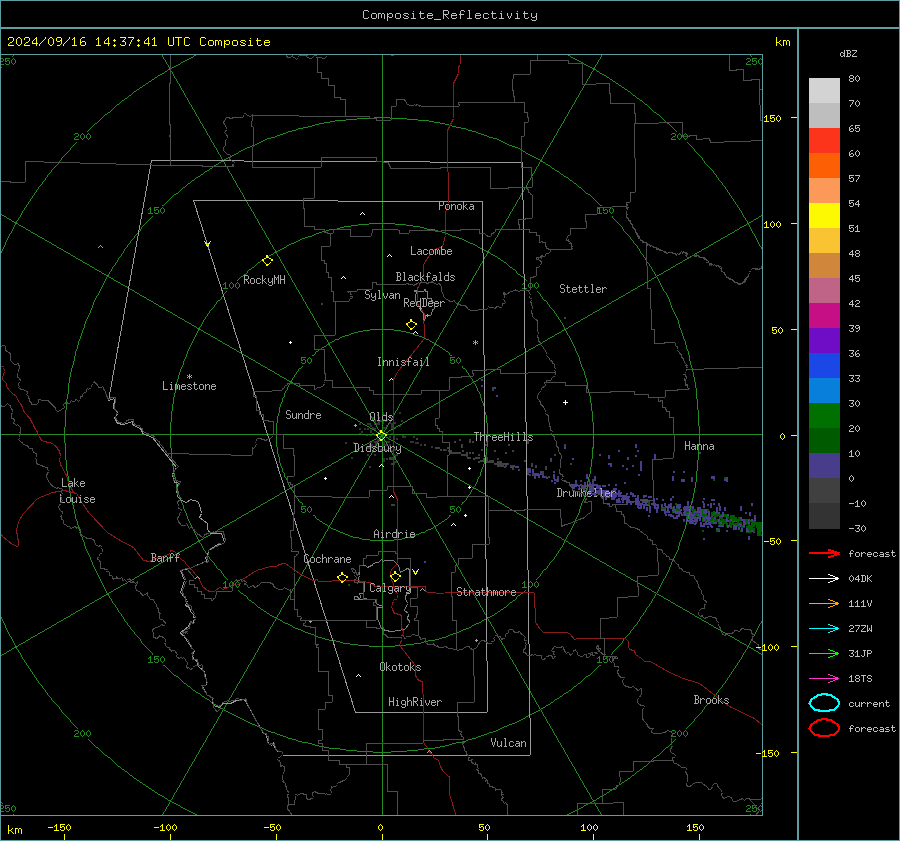Click the Blackfalds label
The width and height of the screenshot is (900, 841).
pyautogui.click(x=425, y=277)
